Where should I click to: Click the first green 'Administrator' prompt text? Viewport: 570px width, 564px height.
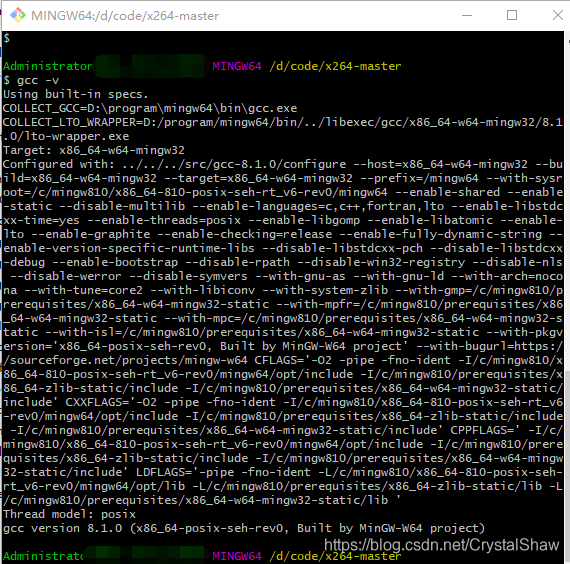click(48, 66)
